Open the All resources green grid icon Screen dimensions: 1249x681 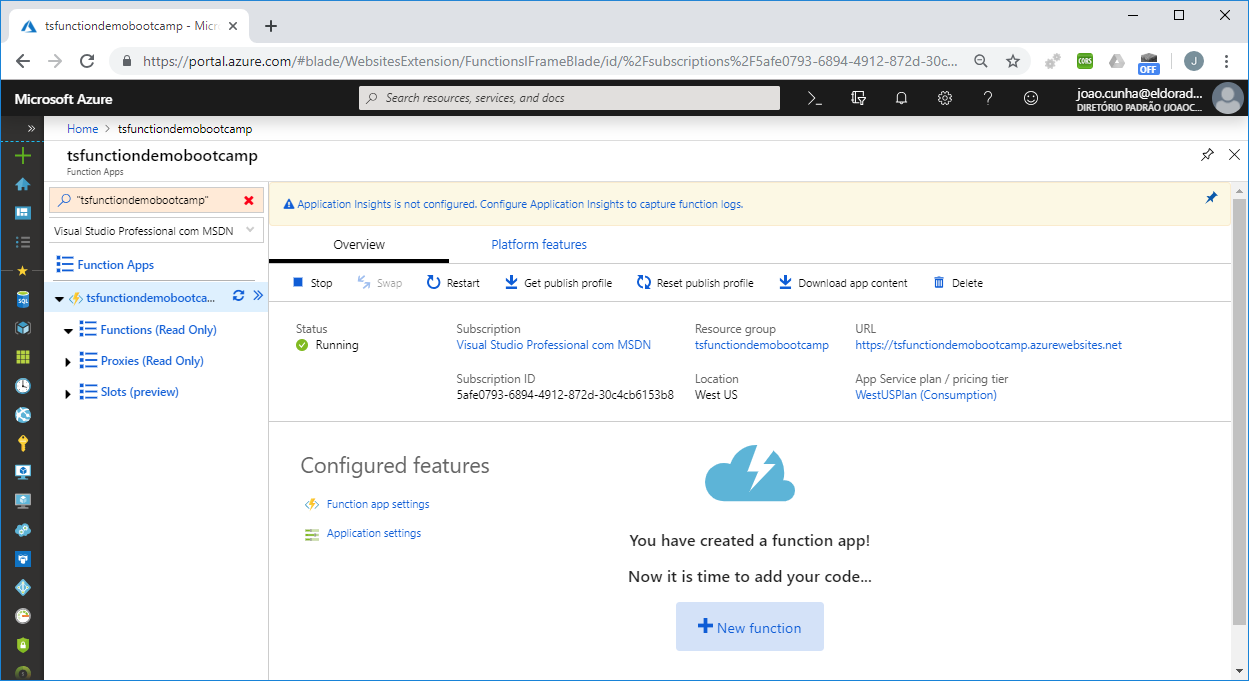tap(22, 357)
